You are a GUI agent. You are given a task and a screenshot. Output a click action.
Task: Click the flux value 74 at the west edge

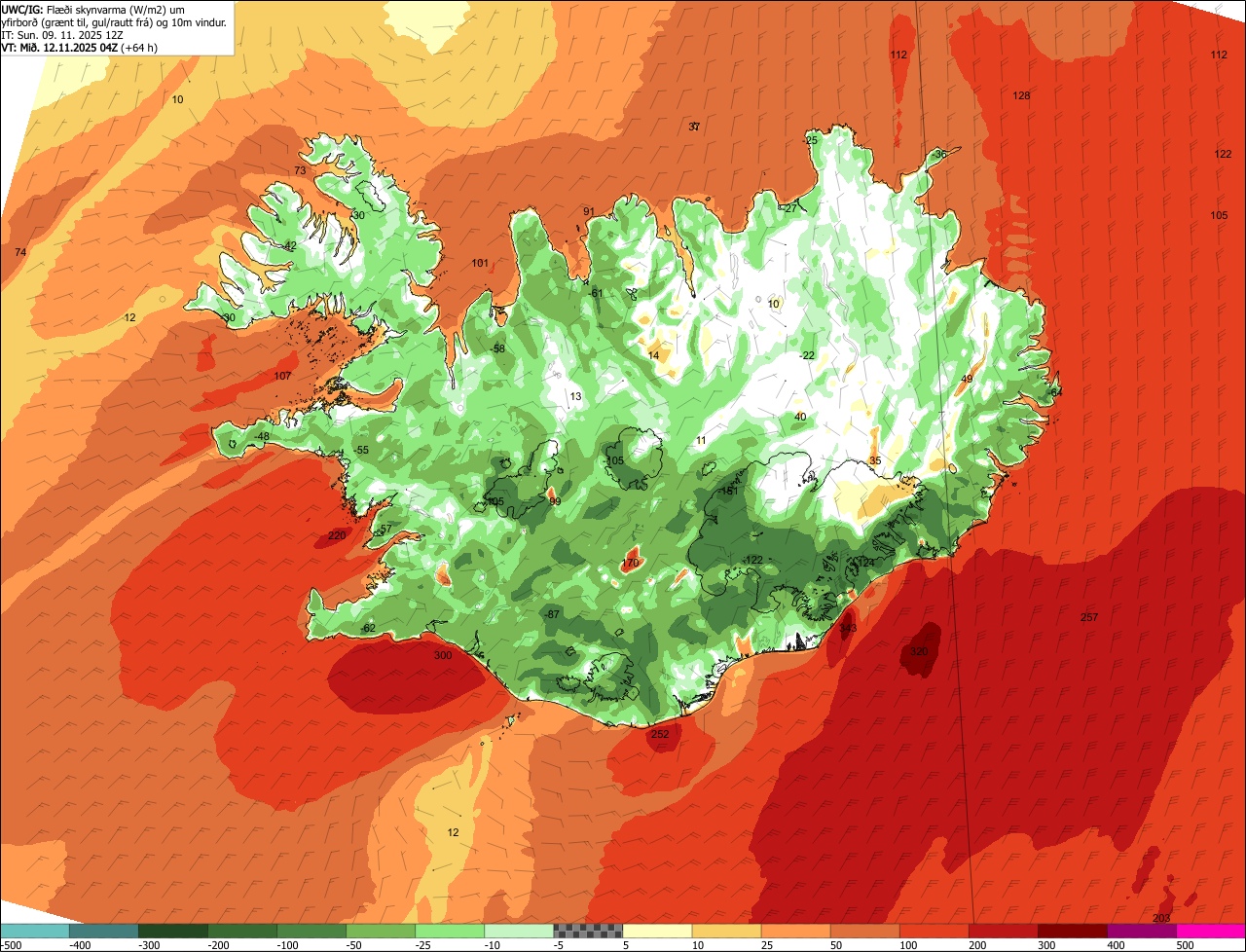point(20,252)
